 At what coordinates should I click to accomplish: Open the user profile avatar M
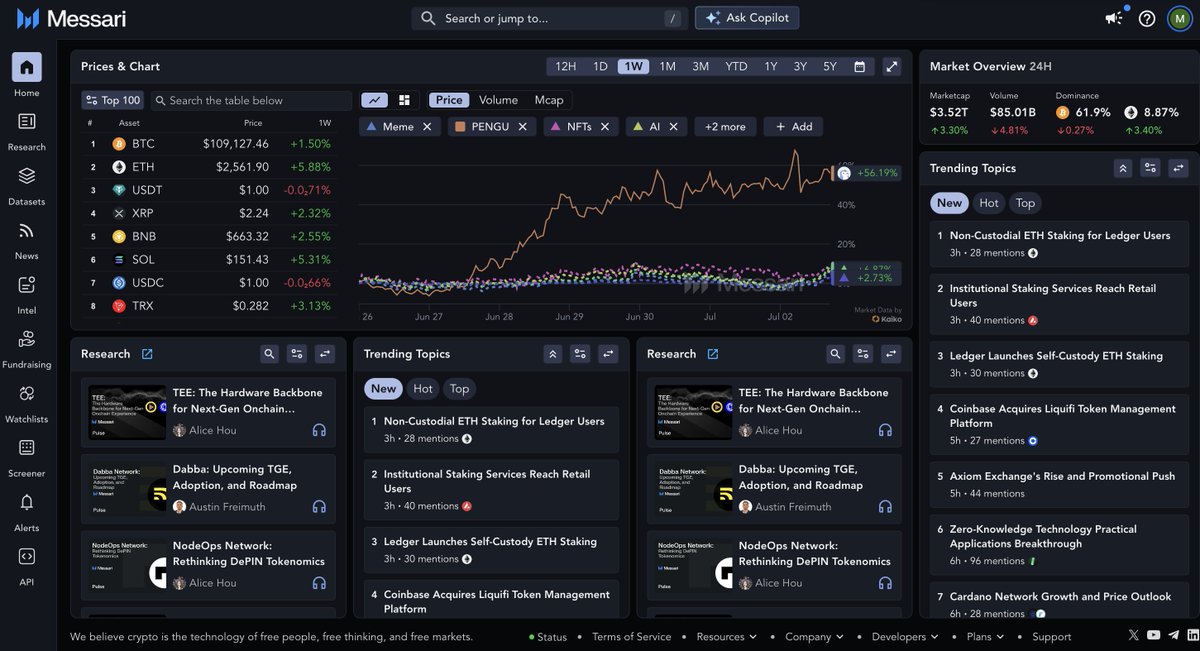(1179, 18)
